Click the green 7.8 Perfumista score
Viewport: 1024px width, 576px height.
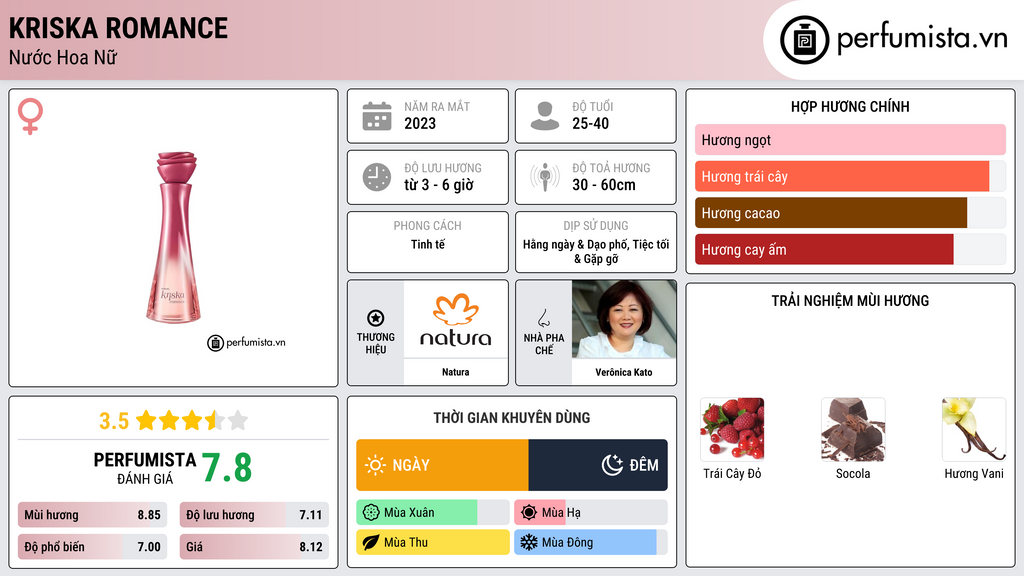227,468
